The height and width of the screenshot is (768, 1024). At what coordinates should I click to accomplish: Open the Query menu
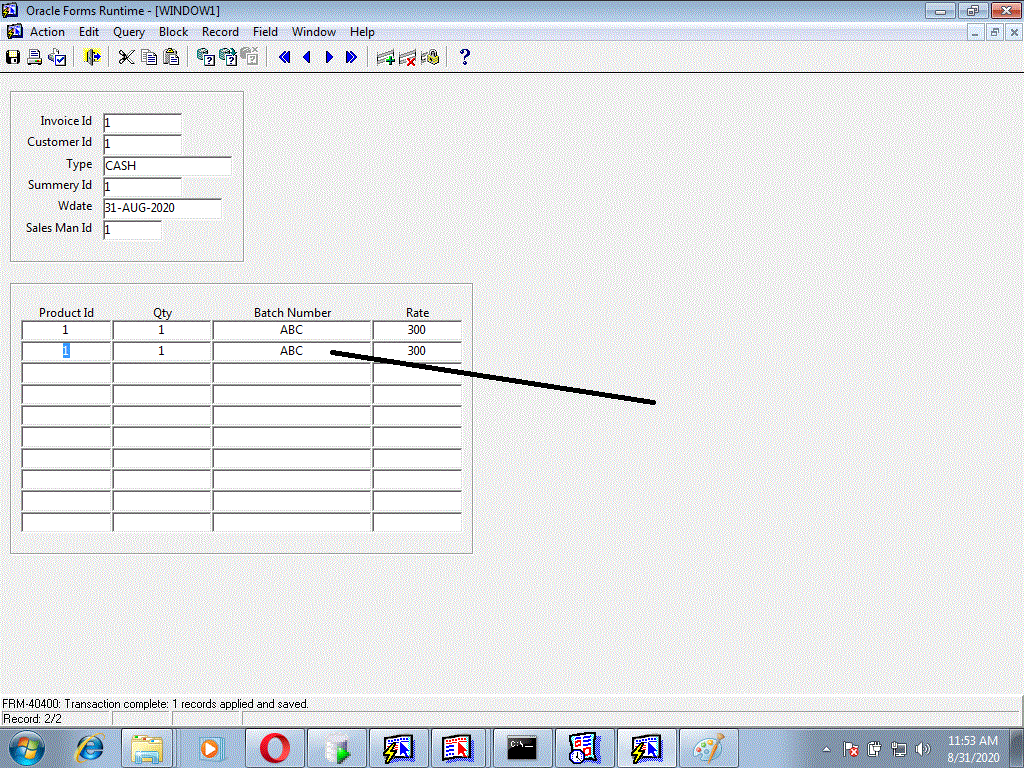pyautogui.click(x=129, y=32)
